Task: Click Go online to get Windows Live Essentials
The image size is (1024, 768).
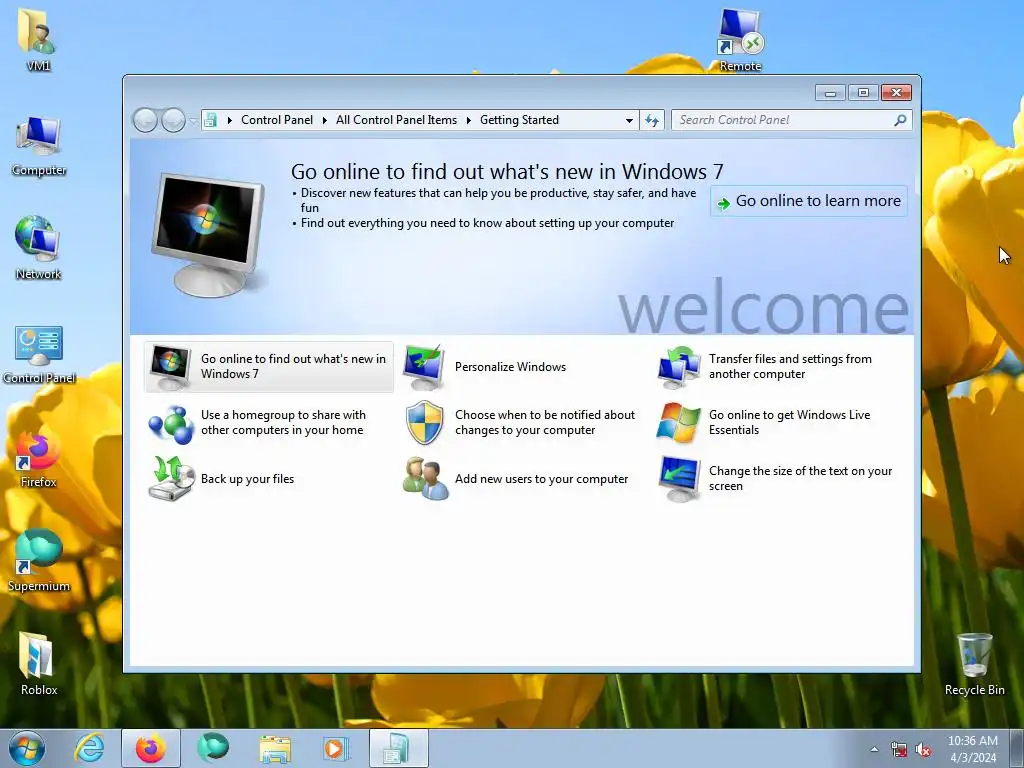Action: point(790,423)
